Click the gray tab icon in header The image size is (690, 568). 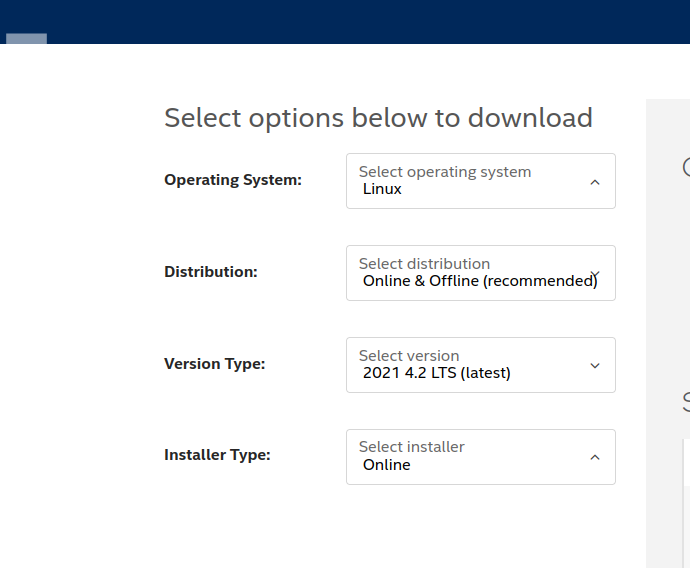(x=27, y=39)
